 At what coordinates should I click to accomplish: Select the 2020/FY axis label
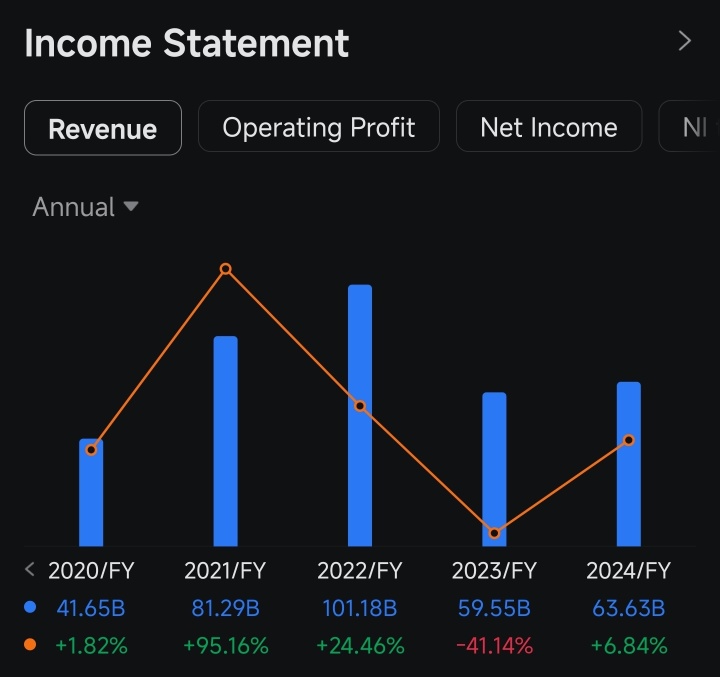[91, 570]
